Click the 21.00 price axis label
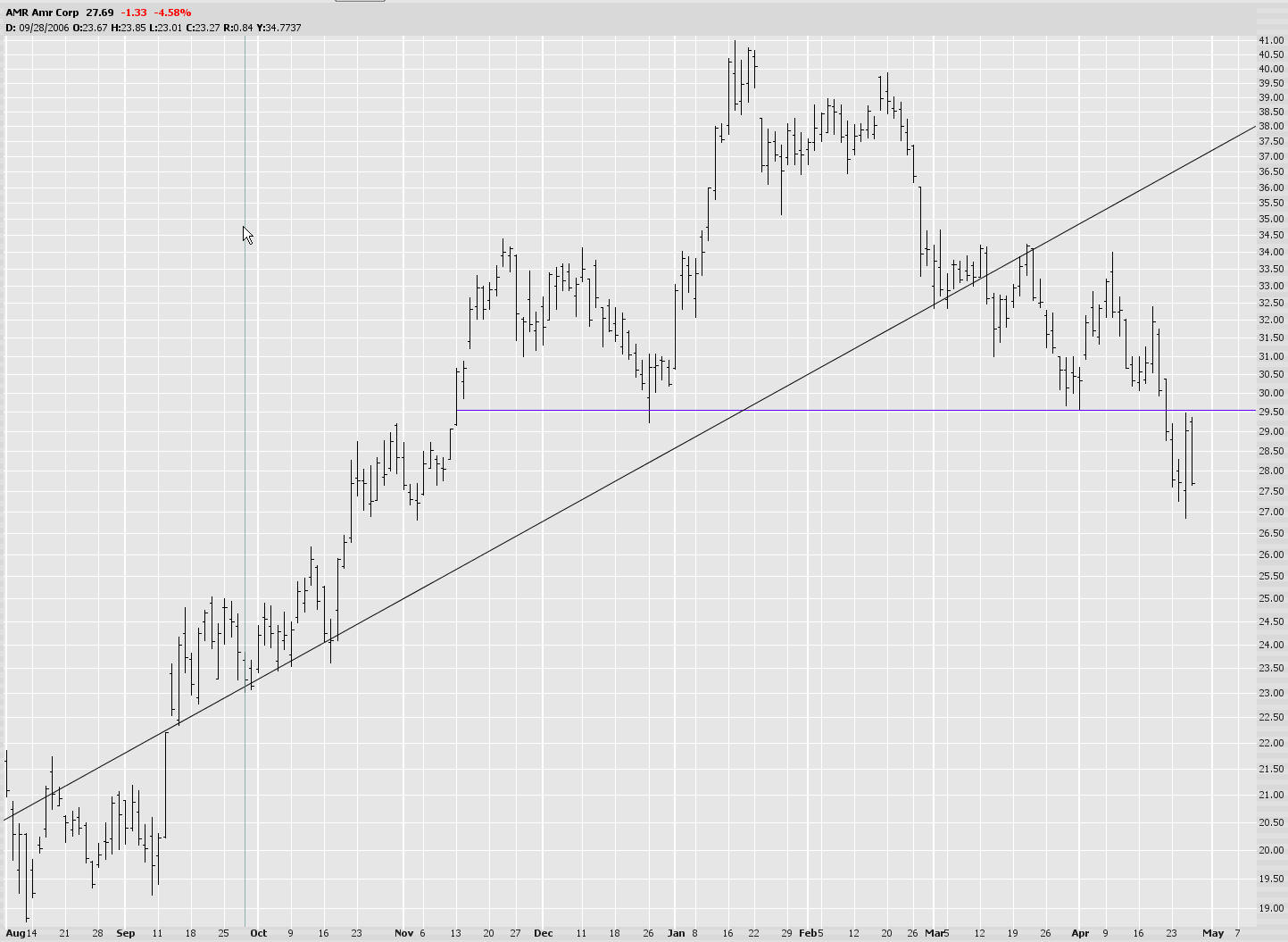 (x=1271, y=795)
